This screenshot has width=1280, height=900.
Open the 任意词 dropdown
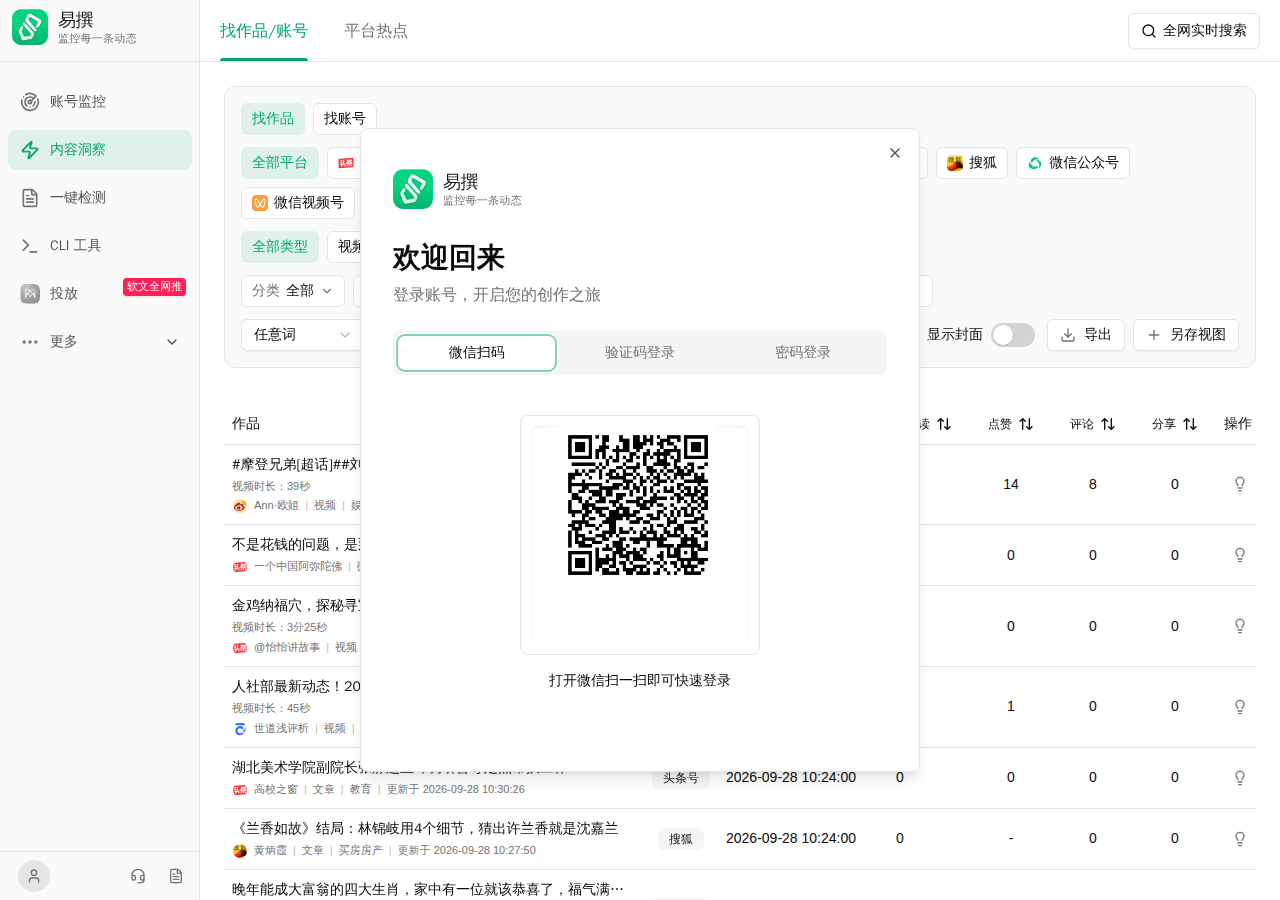click(301, 335)
